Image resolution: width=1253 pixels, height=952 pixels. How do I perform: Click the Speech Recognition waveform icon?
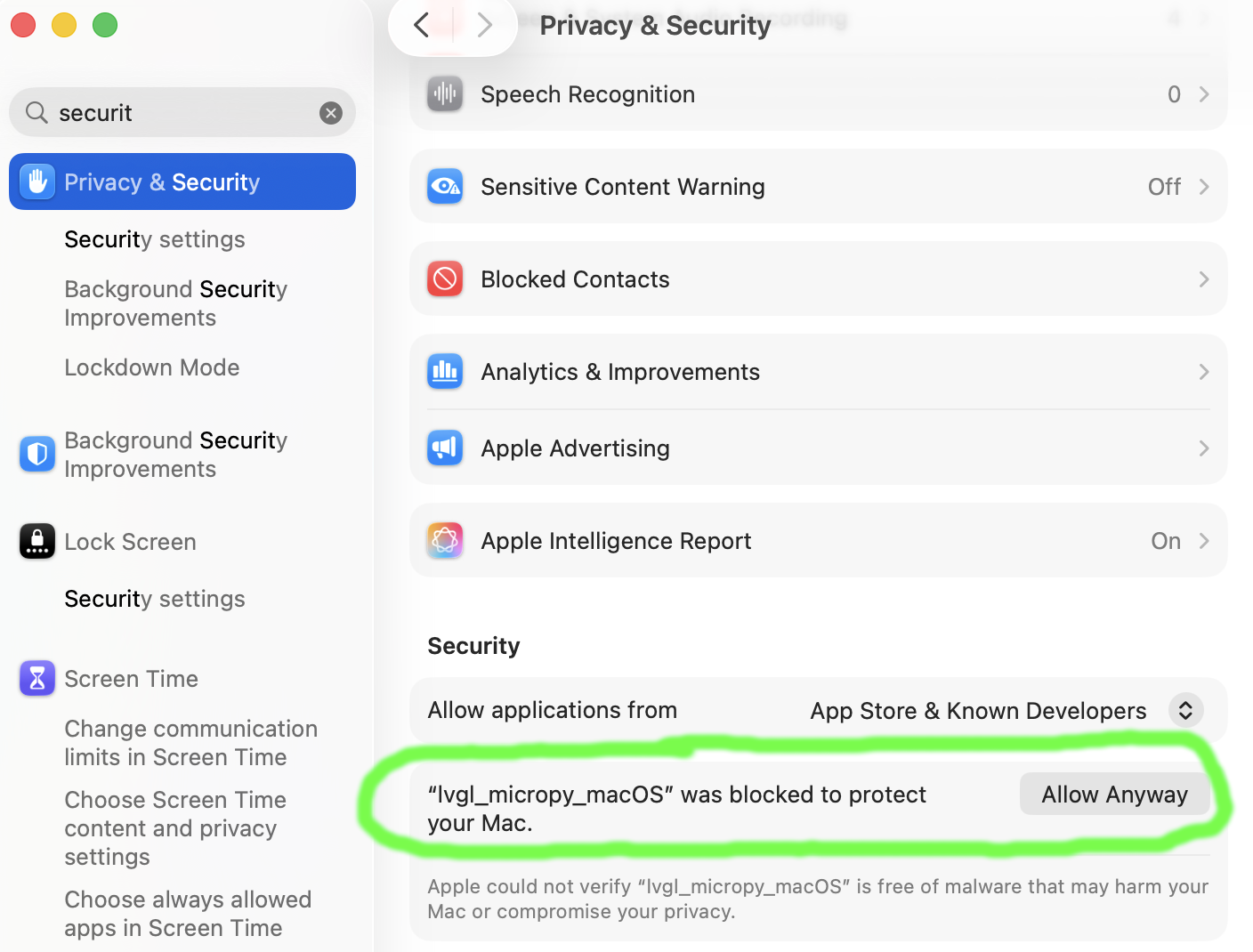(445, 93)
